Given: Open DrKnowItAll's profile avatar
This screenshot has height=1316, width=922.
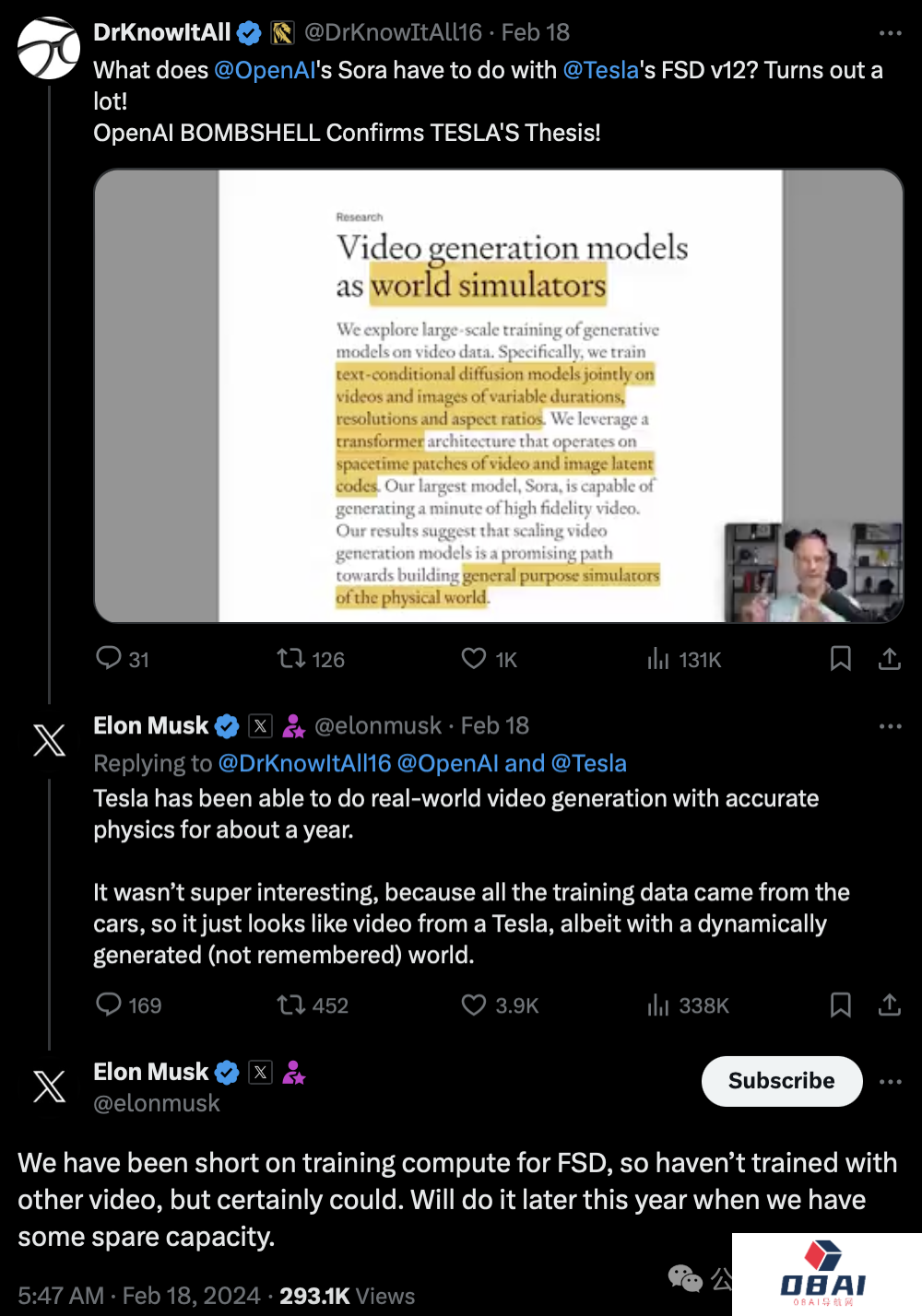Looking at the screenshot, I should click(49, 48).
